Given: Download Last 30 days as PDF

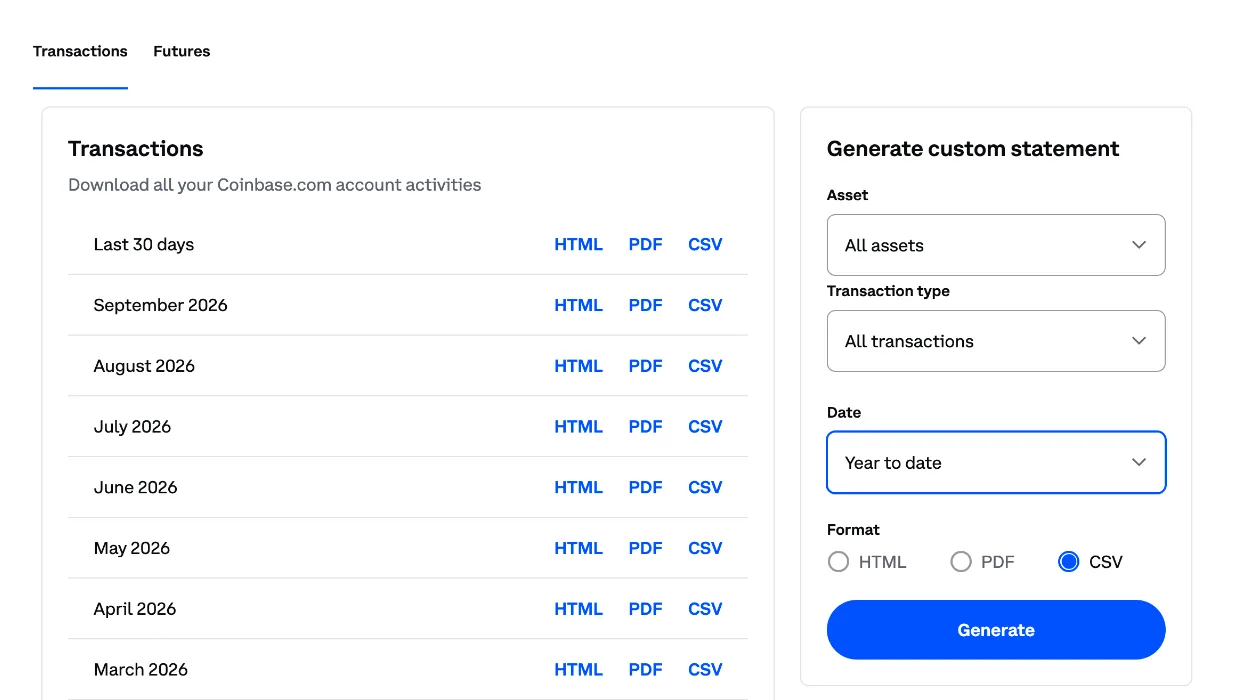Looking at the screenshot, I should coord(645,244).
